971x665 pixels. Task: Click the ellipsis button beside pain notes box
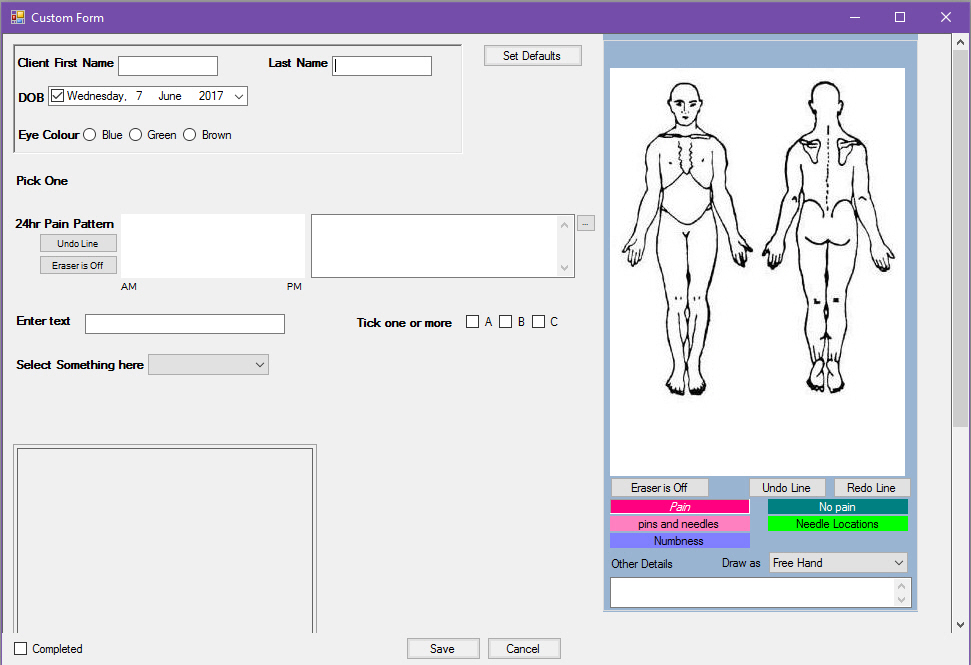(586, 223)
